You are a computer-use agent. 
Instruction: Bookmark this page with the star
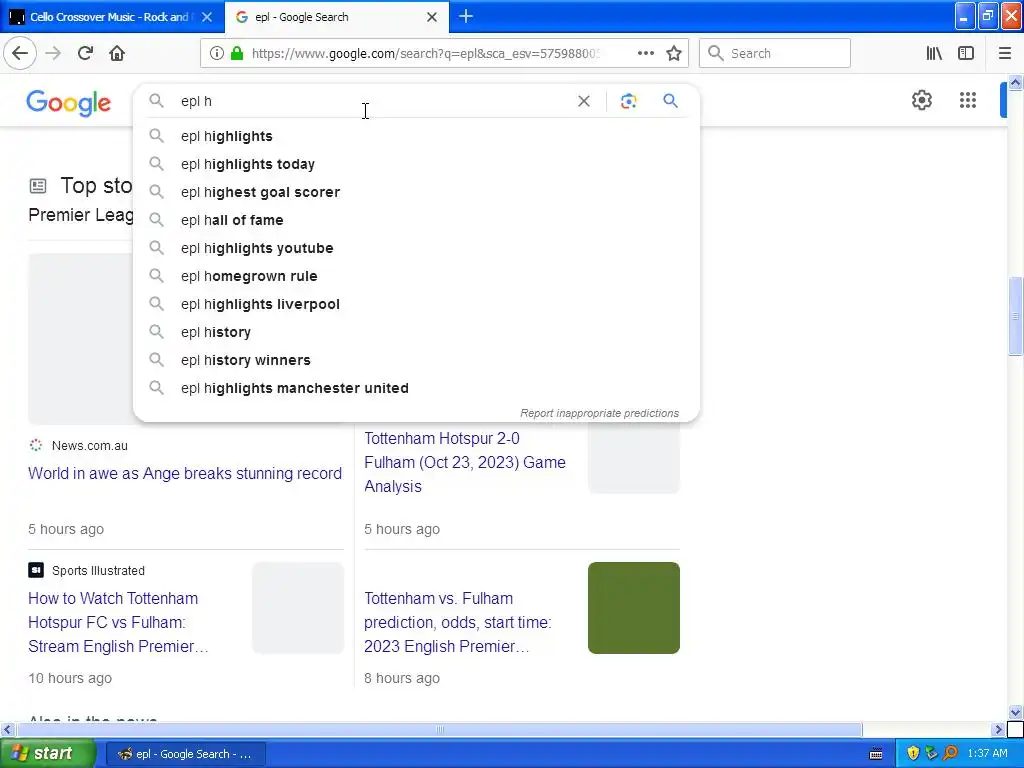[x=674, y=53]
